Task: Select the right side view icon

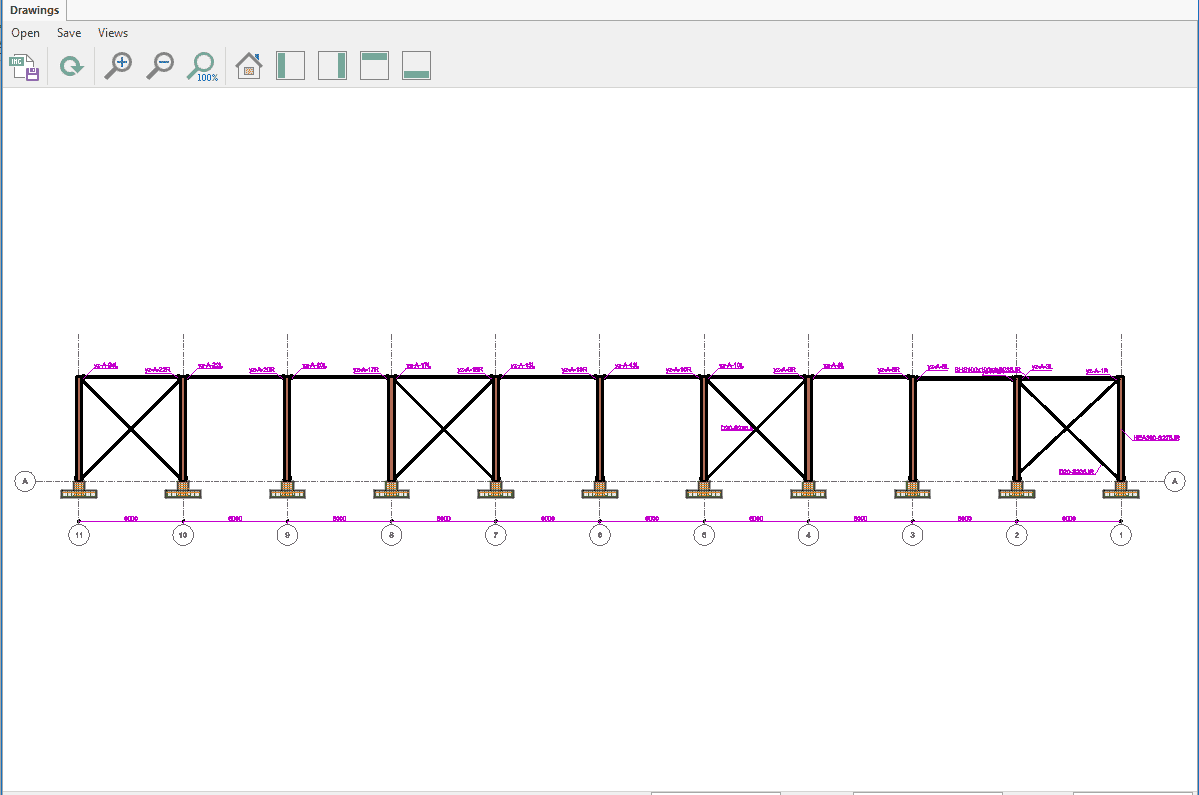Action: [x=332, y=66]
